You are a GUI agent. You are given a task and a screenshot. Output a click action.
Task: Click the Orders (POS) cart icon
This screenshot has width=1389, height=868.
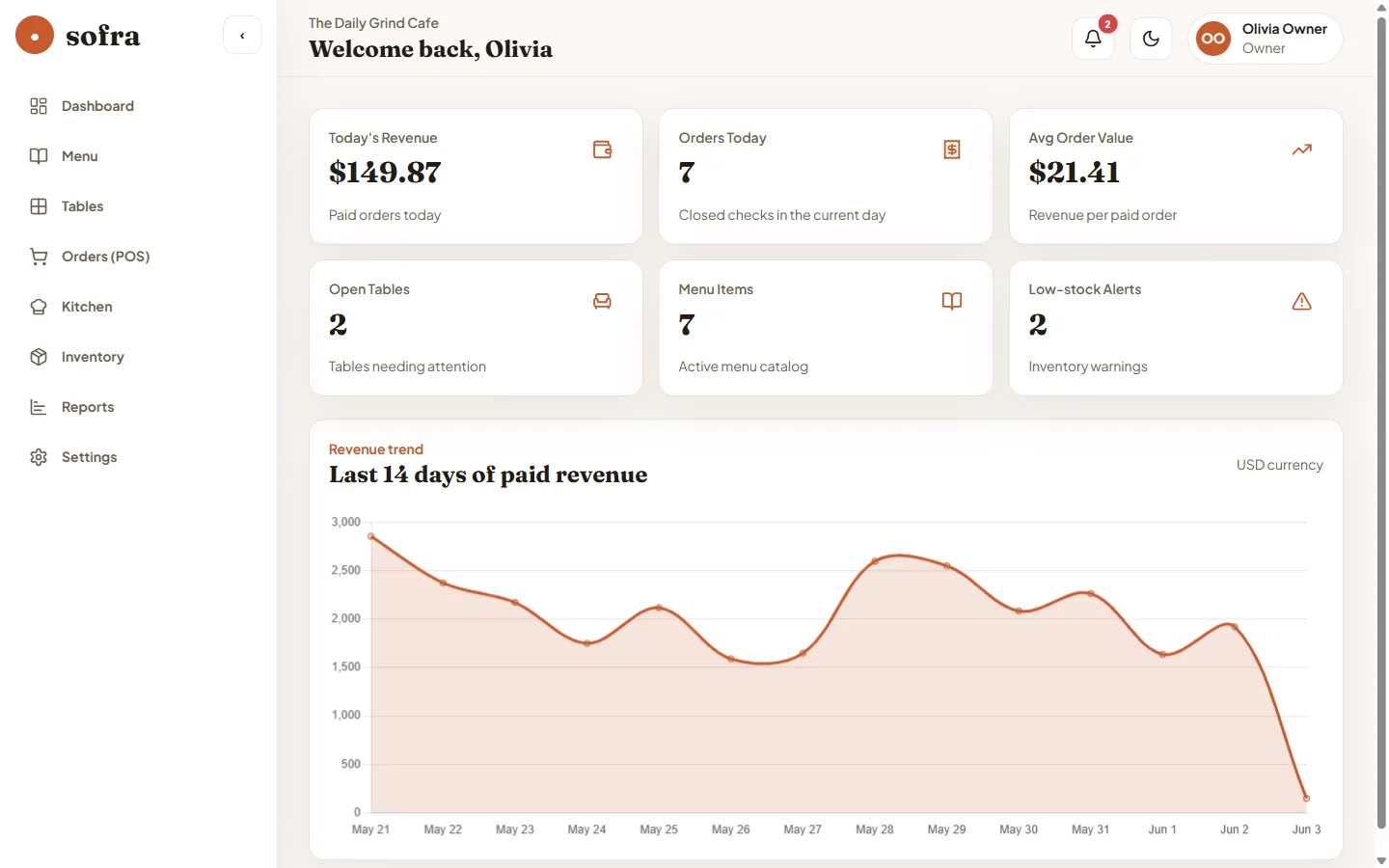click(39, 257)
